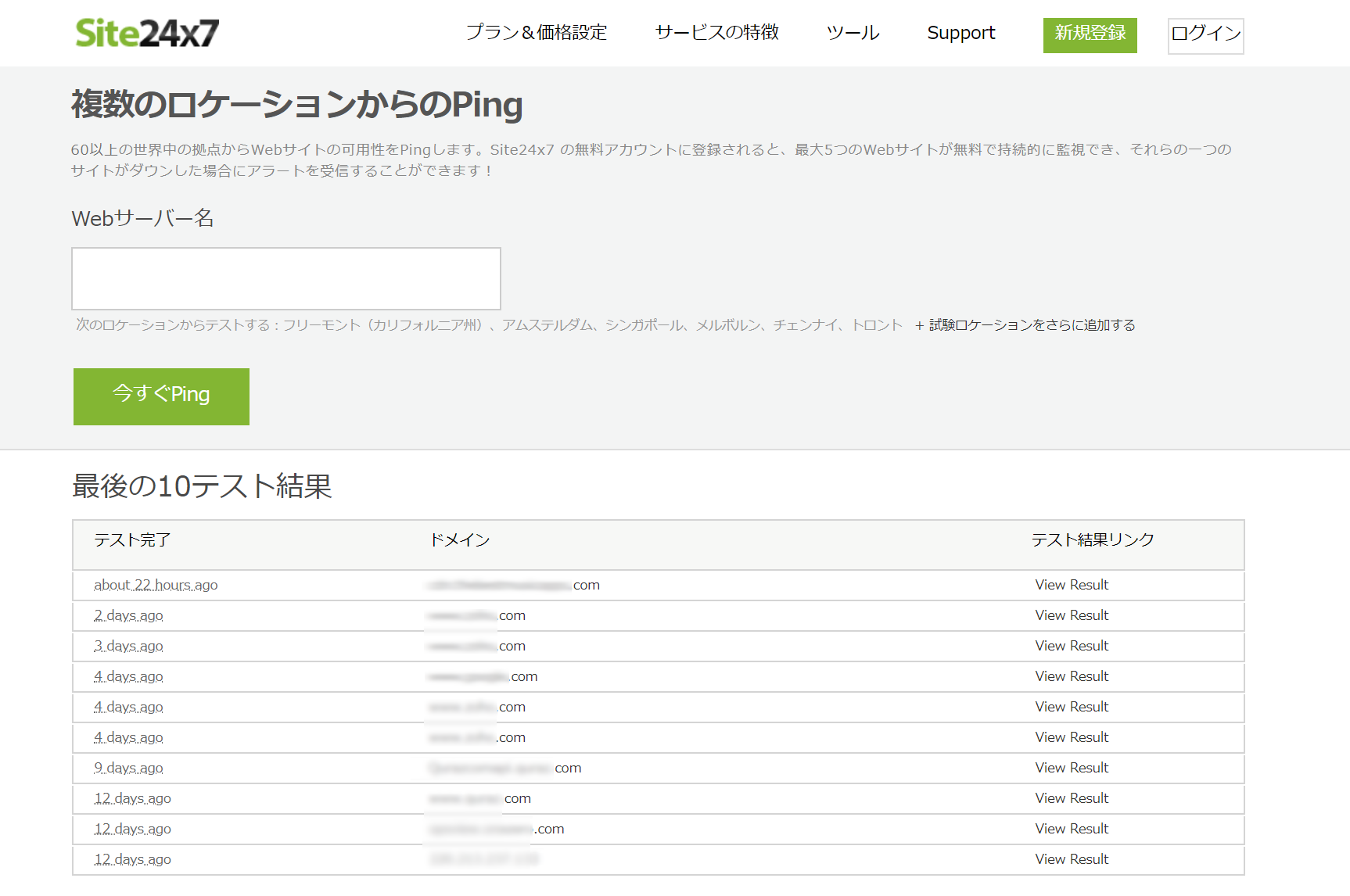The width and height of the screenshot is (1350, 896).
Task: Open View Result in the last table row
Action: [1072, 859]
